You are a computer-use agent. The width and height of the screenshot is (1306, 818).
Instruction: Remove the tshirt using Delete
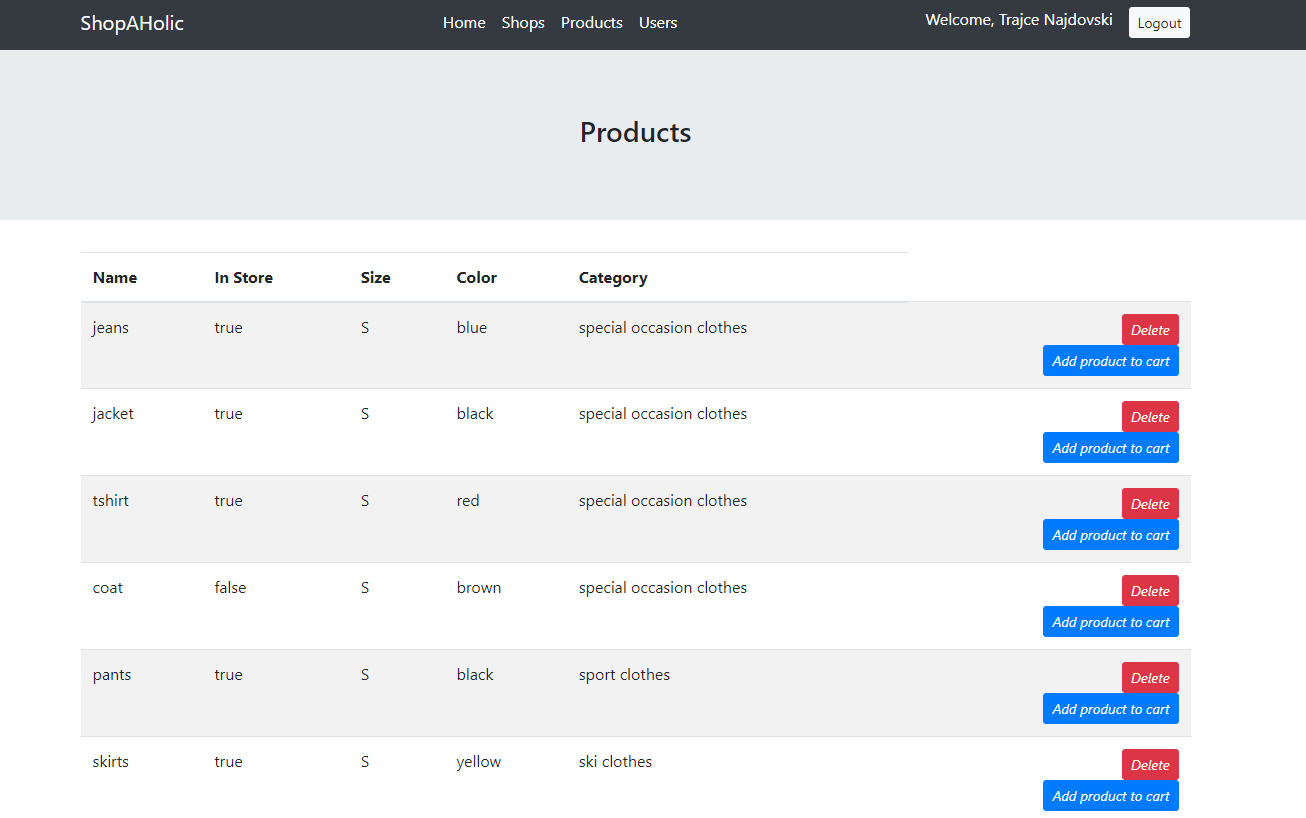click(x=1149, y=504)
